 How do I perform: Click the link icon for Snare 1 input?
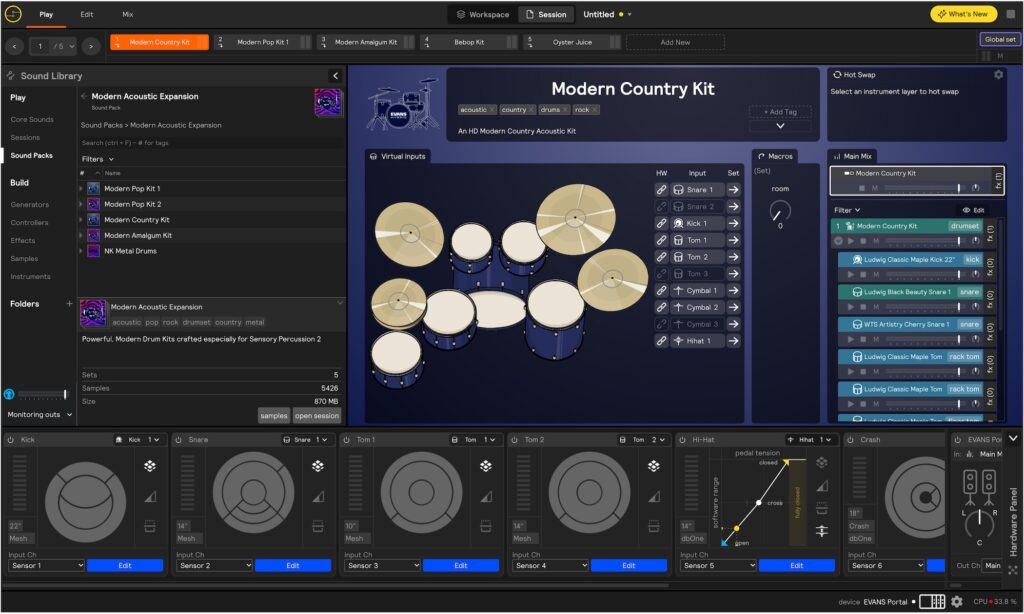point(662,189)
